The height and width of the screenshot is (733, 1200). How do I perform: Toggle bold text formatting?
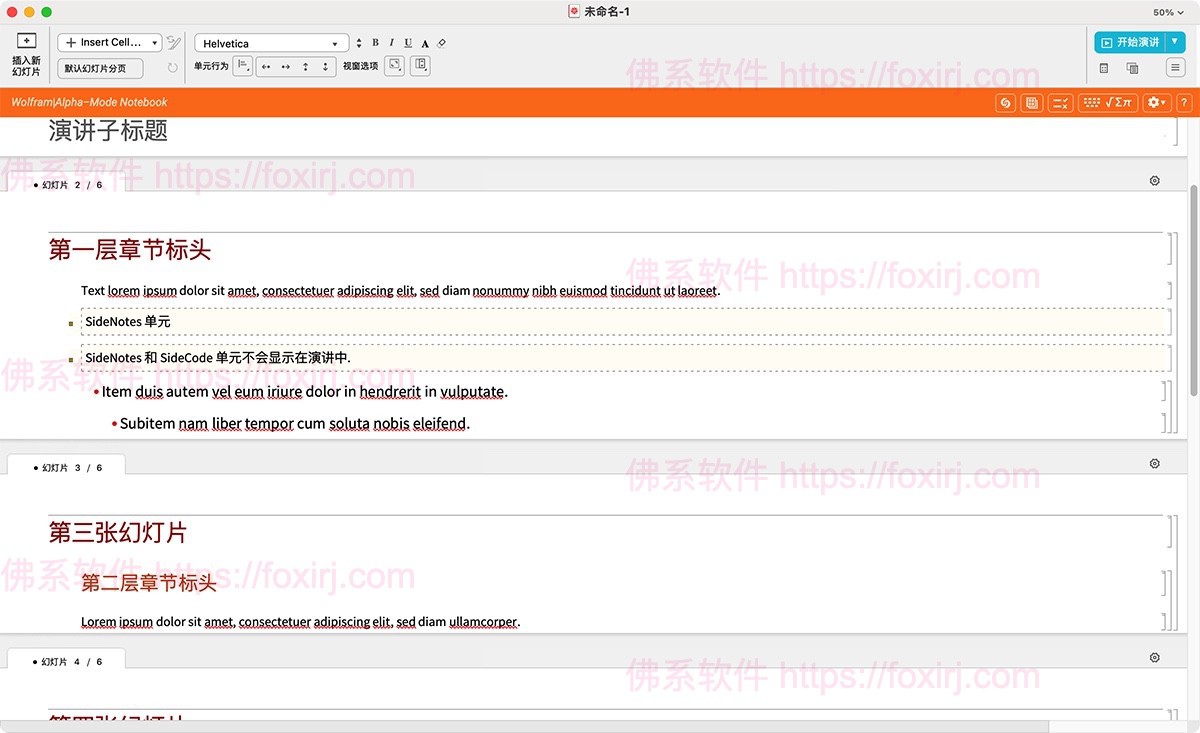[x=376, y=43]
